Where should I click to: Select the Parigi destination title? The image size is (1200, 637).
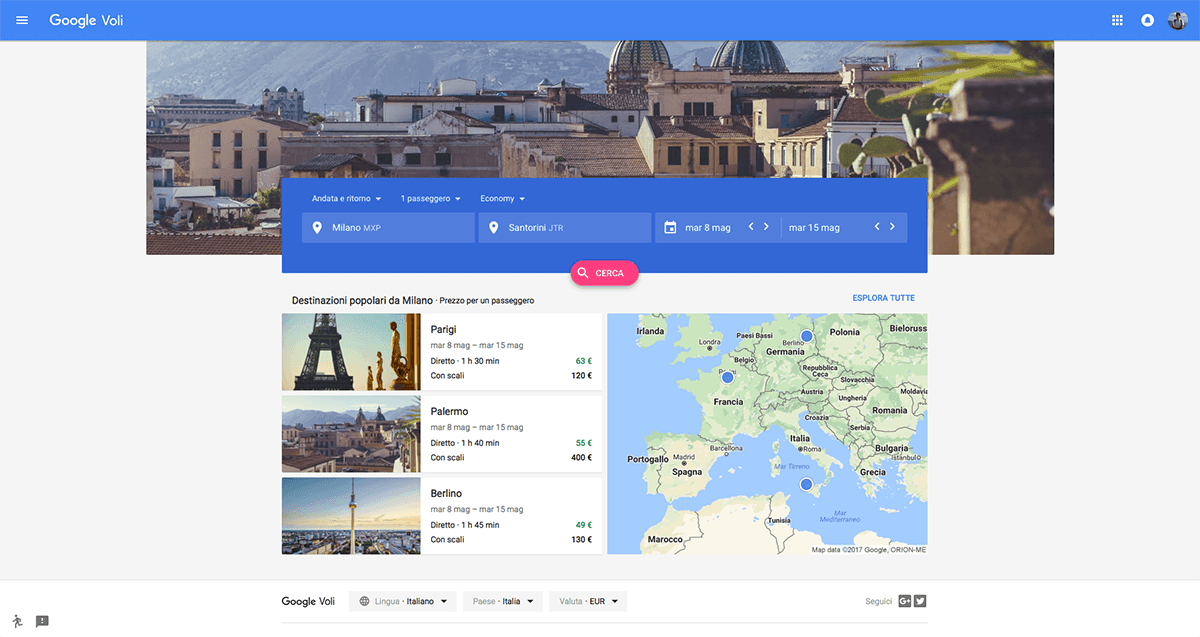[x=445, y=329]
